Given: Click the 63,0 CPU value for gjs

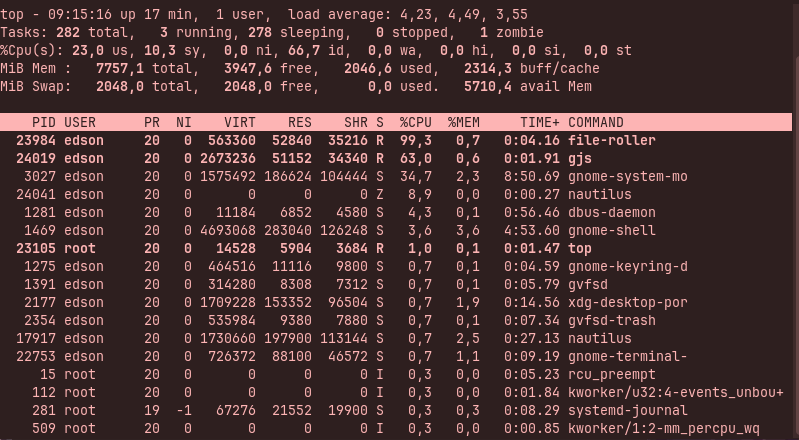Looking at the screenshot, I should tap(416, 159).
